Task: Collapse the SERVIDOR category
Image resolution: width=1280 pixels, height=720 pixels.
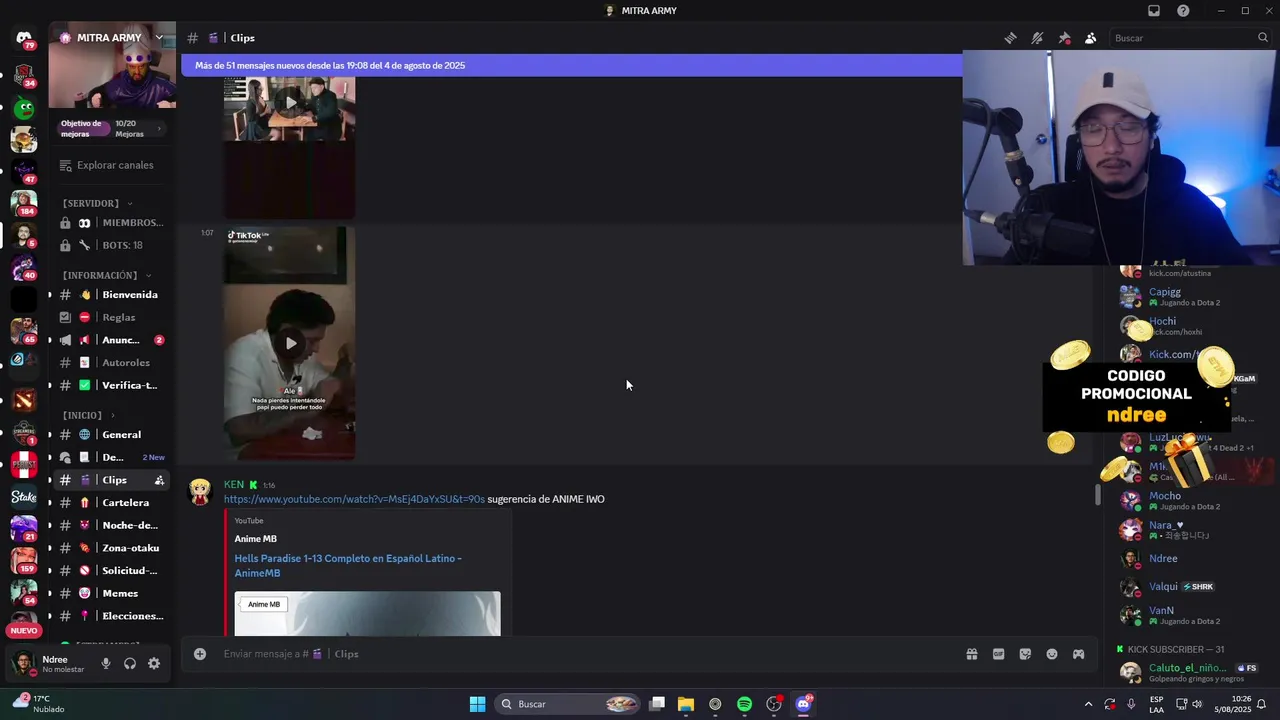Action: [97, 203]
